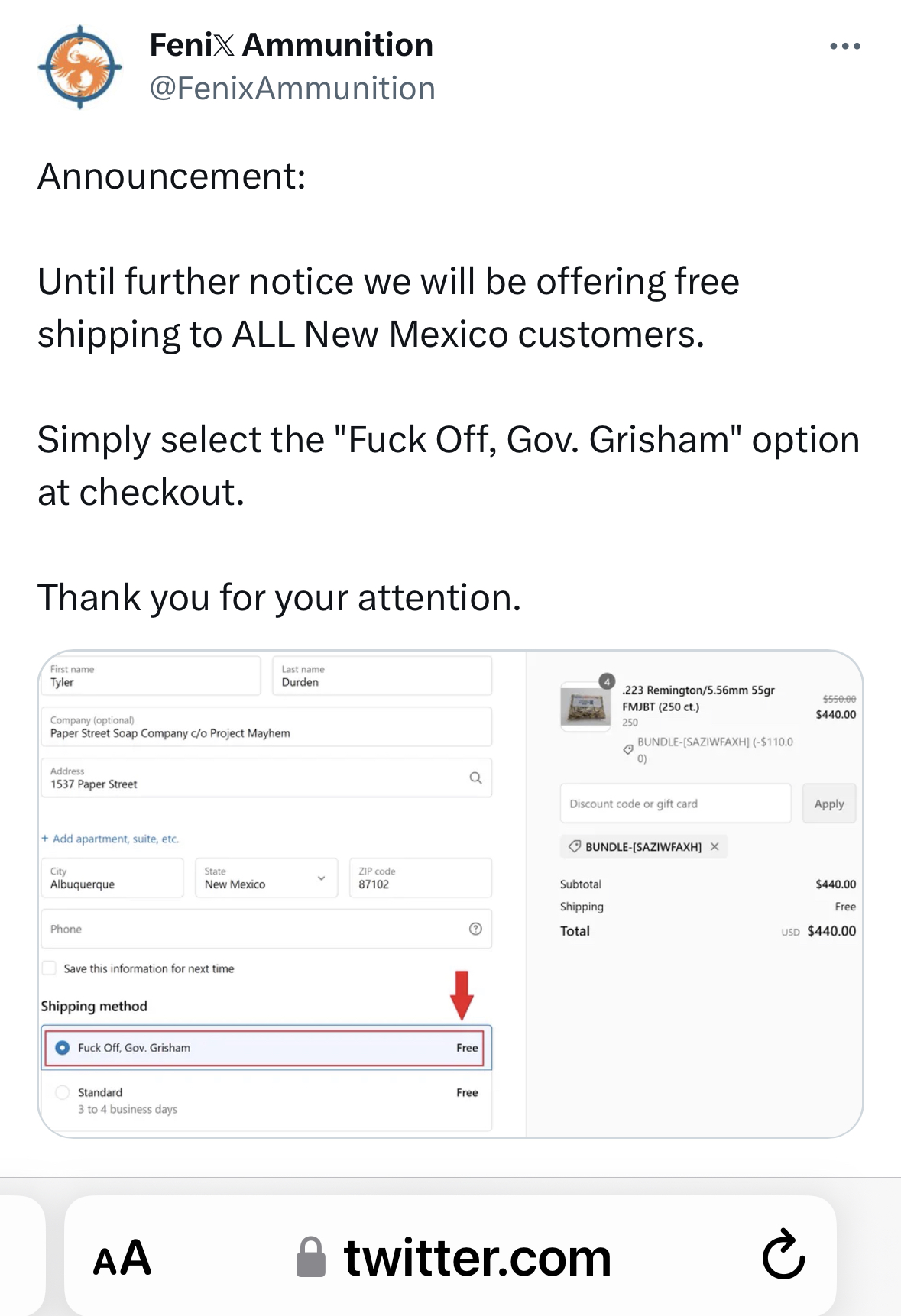Click the Add apartment, suite, etc. link

pos(110,839)
